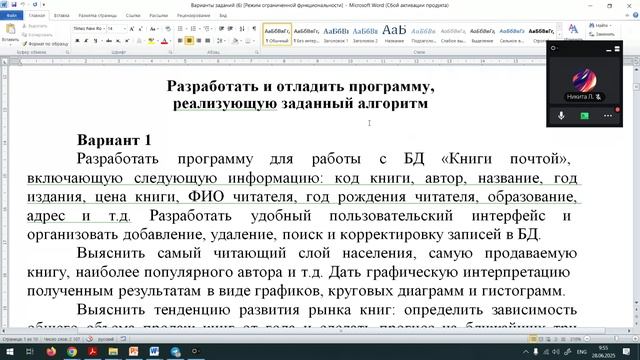Screen dimensions: 640x360
Task: Open PowerPoint from the taskbar
Action: [133, 351]
